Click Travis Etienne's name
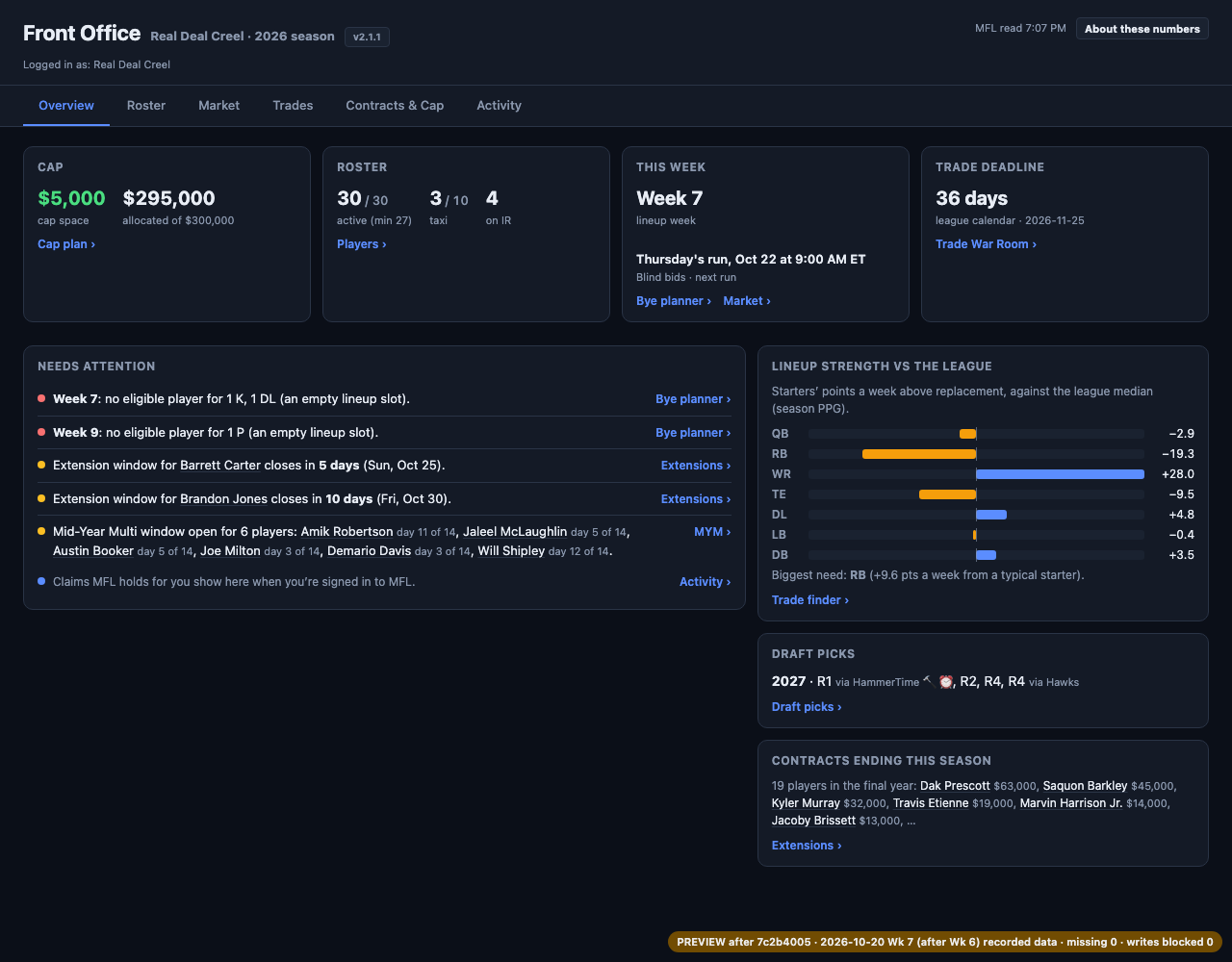Viewport: 1232px width, 962px height. tap(931, 803)
